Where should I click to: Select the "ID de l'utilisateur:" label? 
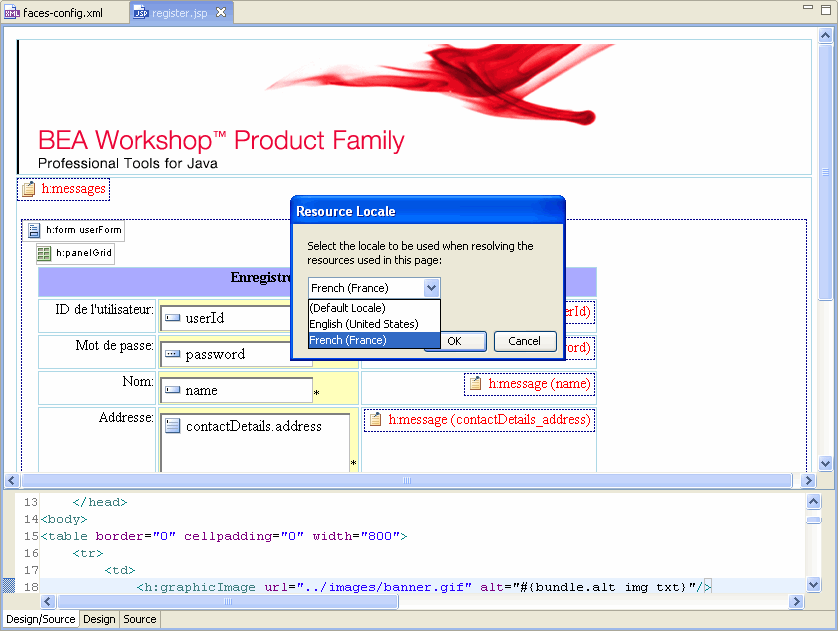point(104,309)
